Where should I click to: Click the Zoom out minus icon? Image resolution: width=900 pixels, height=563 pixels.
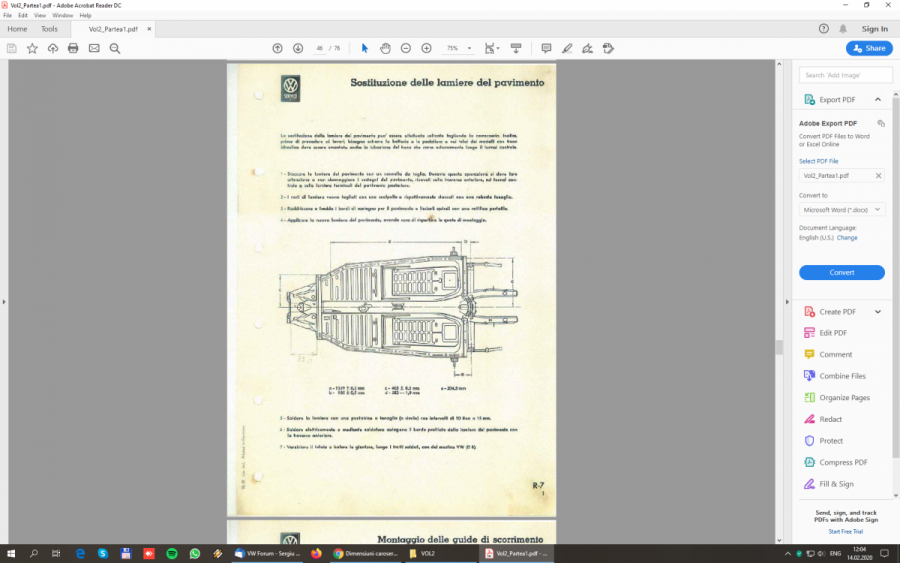[406, 48]
